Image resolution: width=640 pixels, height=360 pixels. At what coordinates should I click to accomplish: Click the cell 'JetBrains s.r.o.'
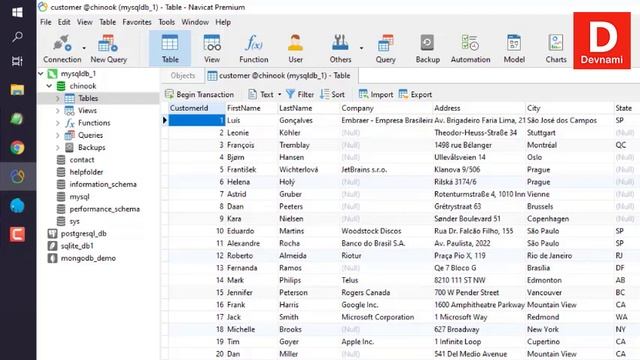coord(386,169)
